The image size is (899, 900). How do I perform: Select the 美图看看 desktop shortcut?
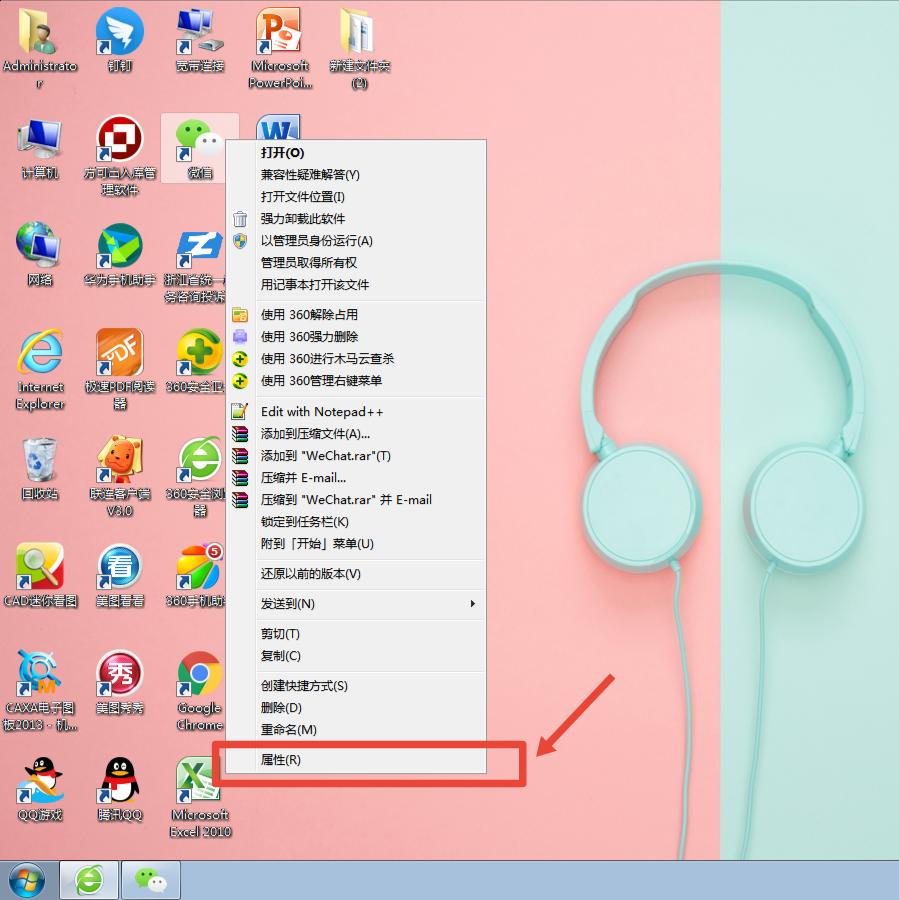click(119, 575)
